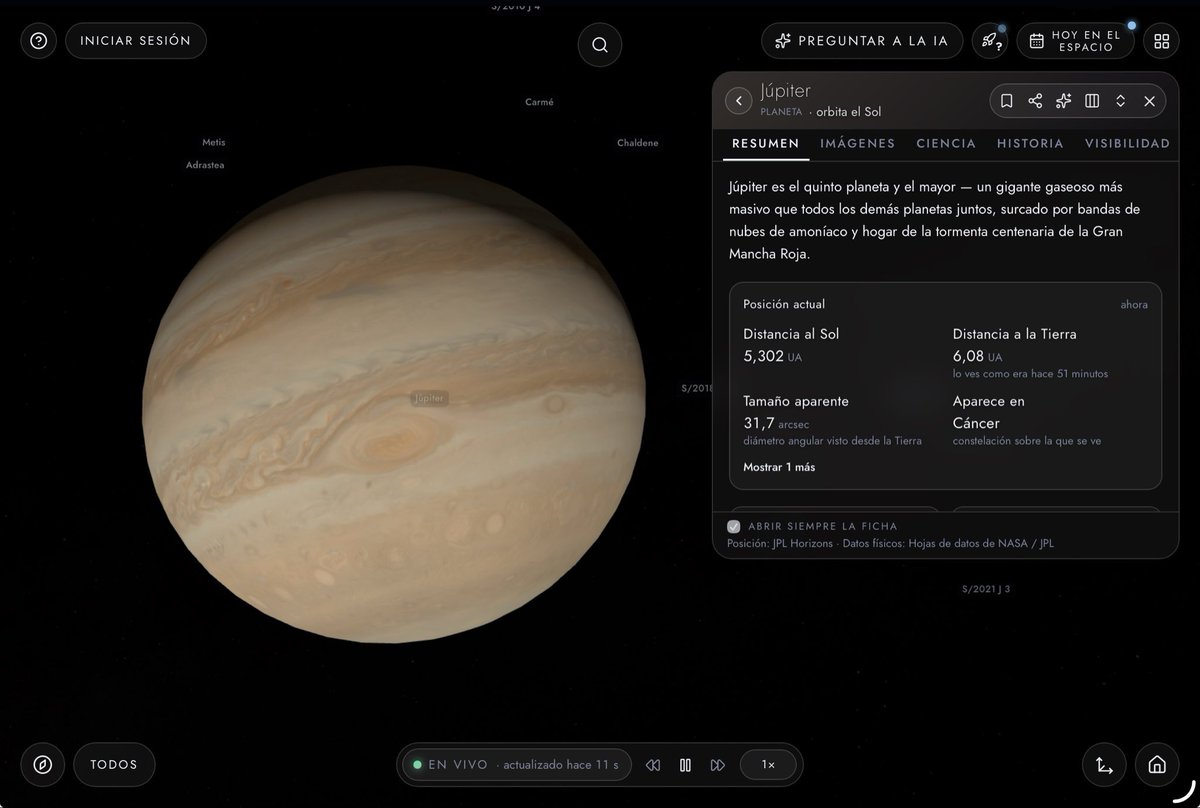1200x808 pixels.
Task: Go back using the Júpiter panel arrow
Action: click(x=738, y=101)
